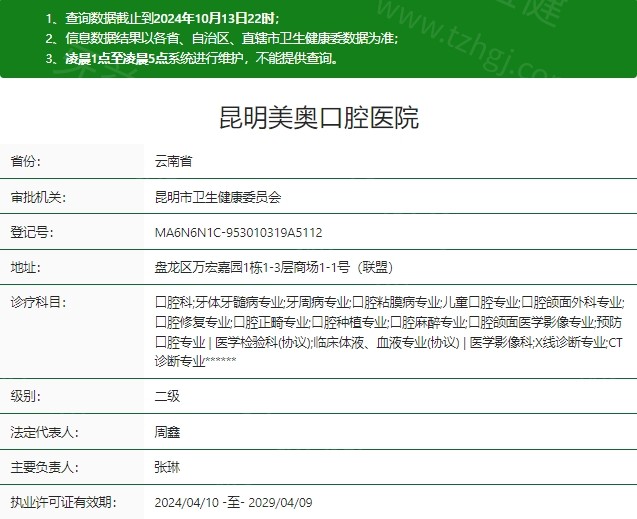
Task: Click the 主要负责人 label
Action: [x=45, y=467]
